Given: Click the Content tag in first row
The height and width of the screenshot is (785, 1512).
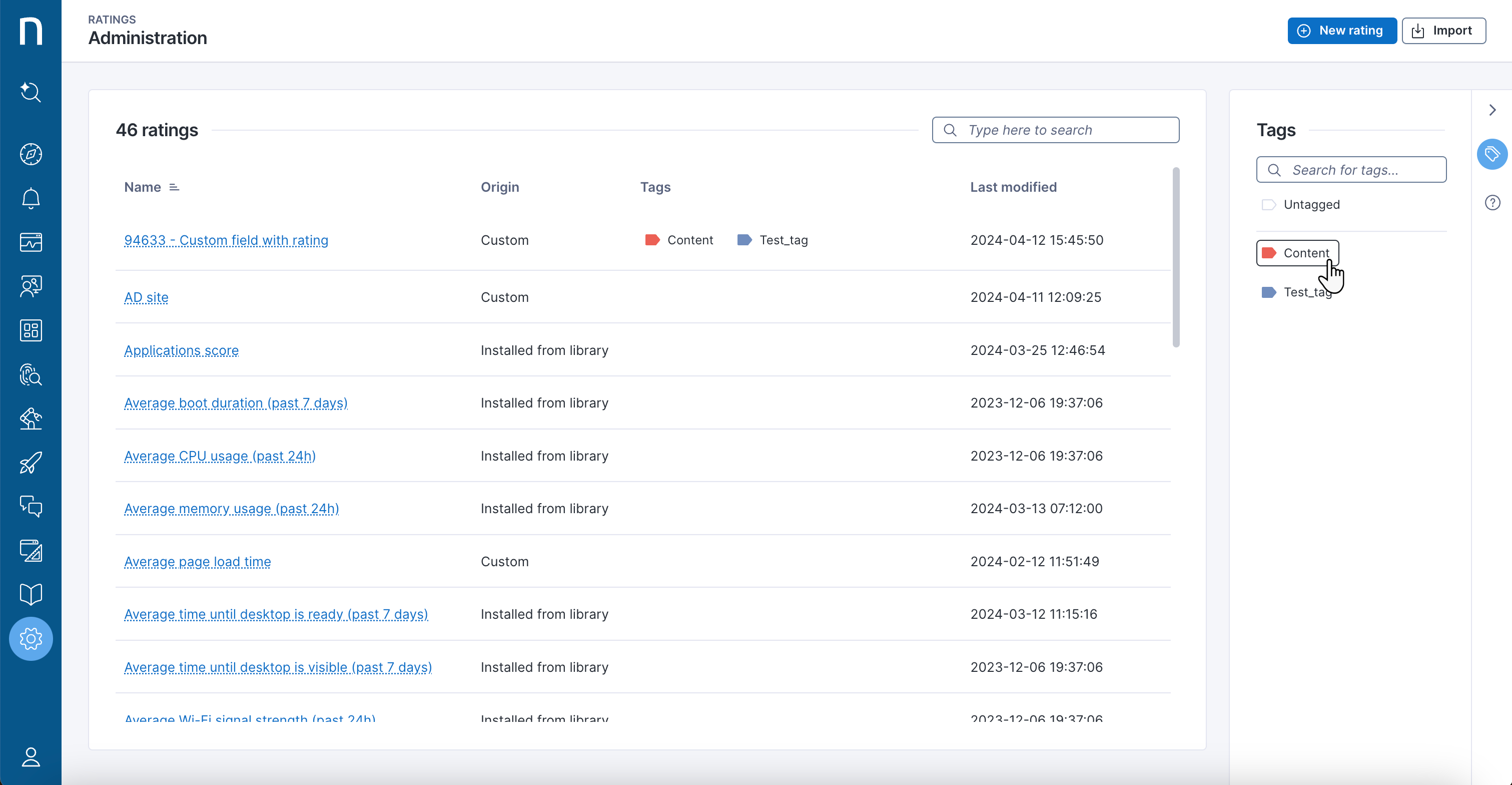Looking at the screenshot, I should (x=679, y=240).
